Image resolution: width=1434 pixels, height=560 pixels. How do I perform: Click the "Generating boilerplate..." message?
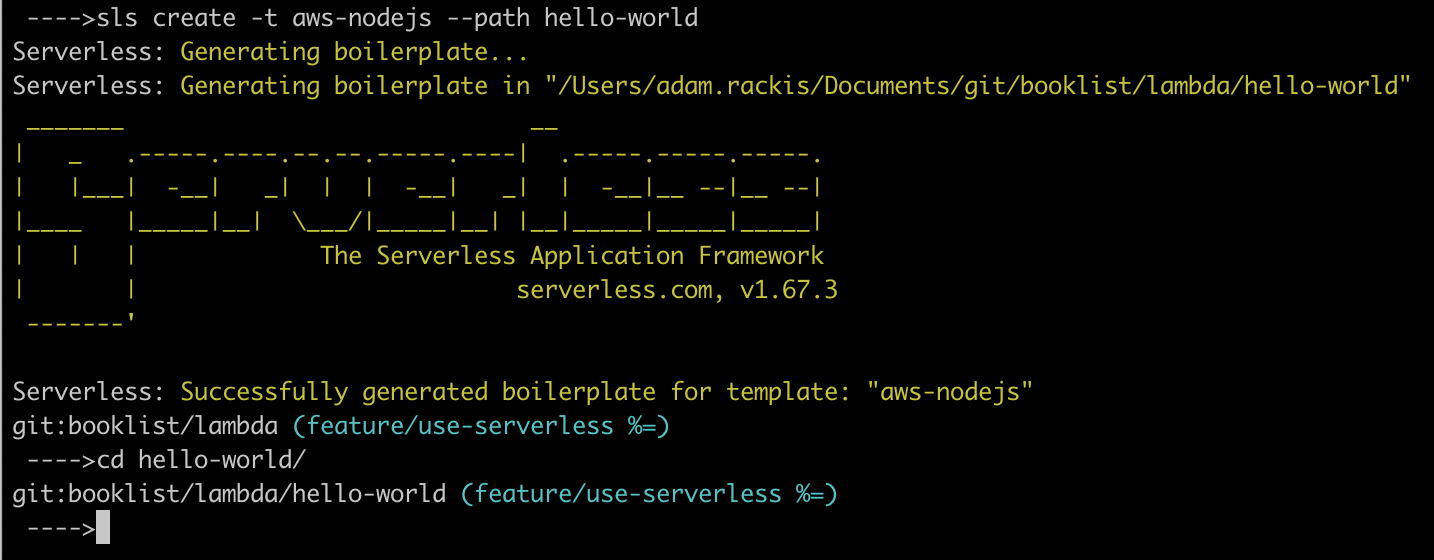coord(354,52)
